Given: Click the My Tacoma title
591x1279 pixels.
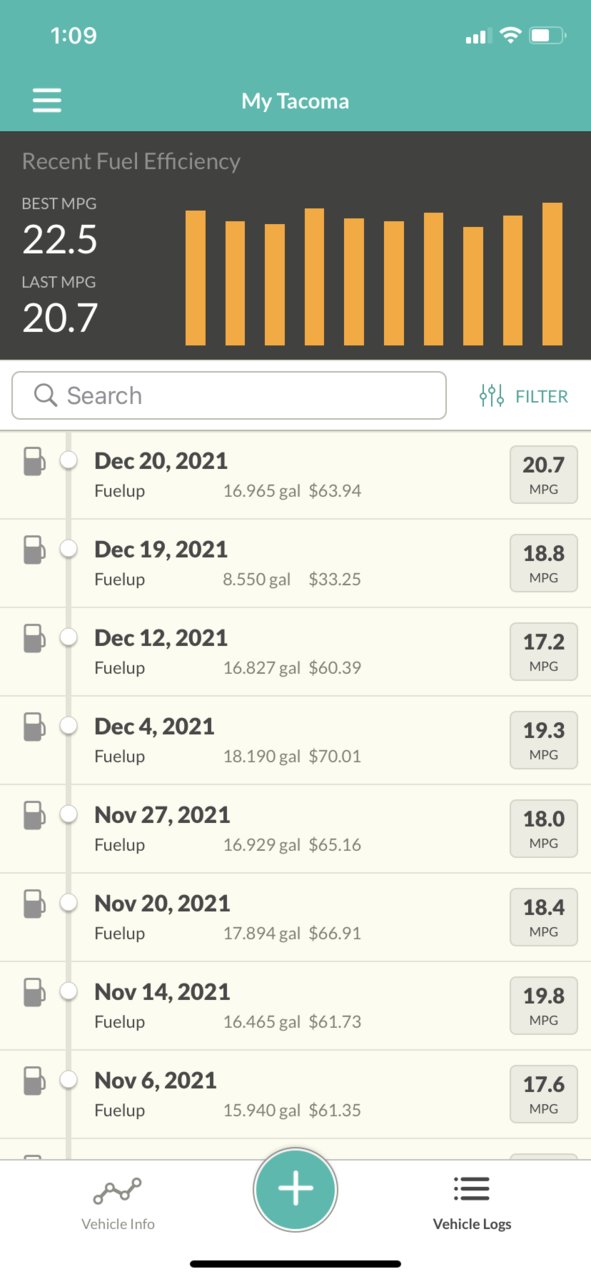Looking at the screenshot, I should tap(295, 101).
